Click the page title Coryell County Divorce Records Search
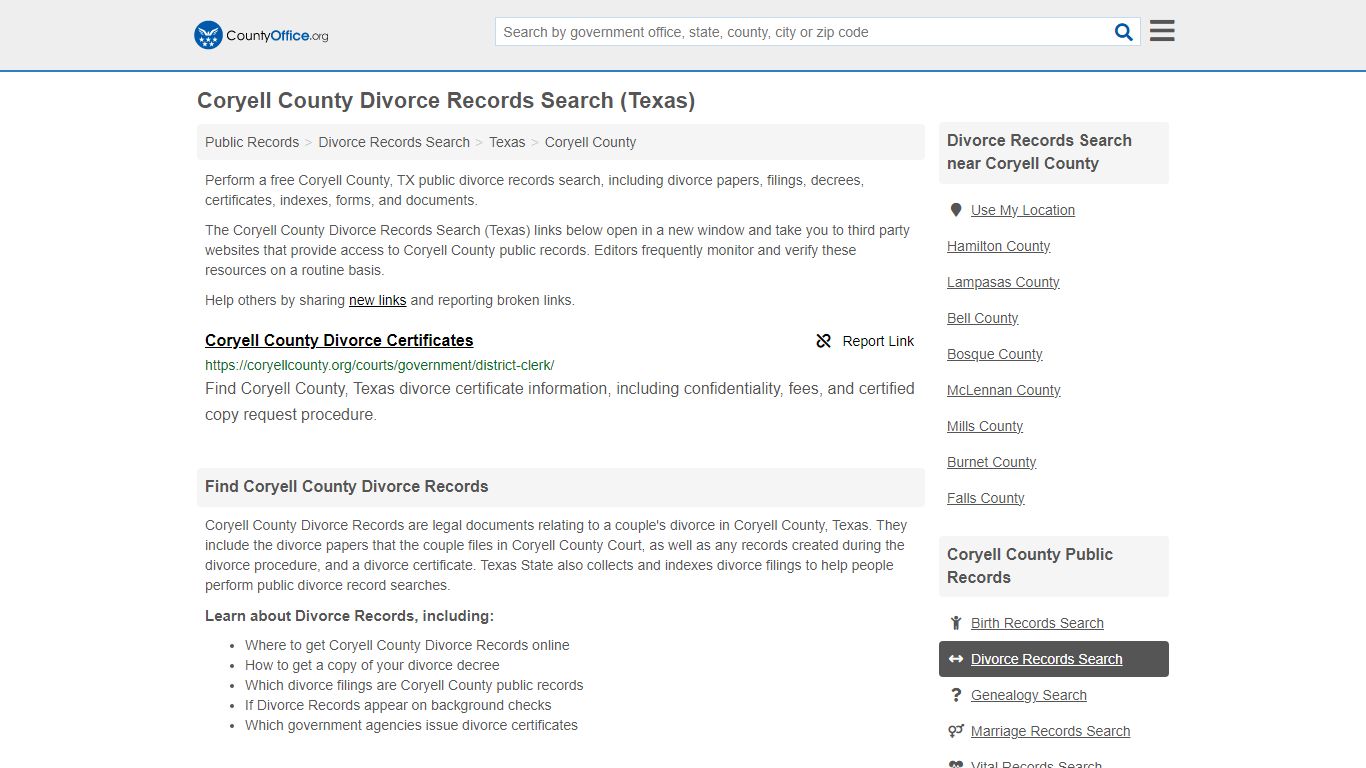 446,101
